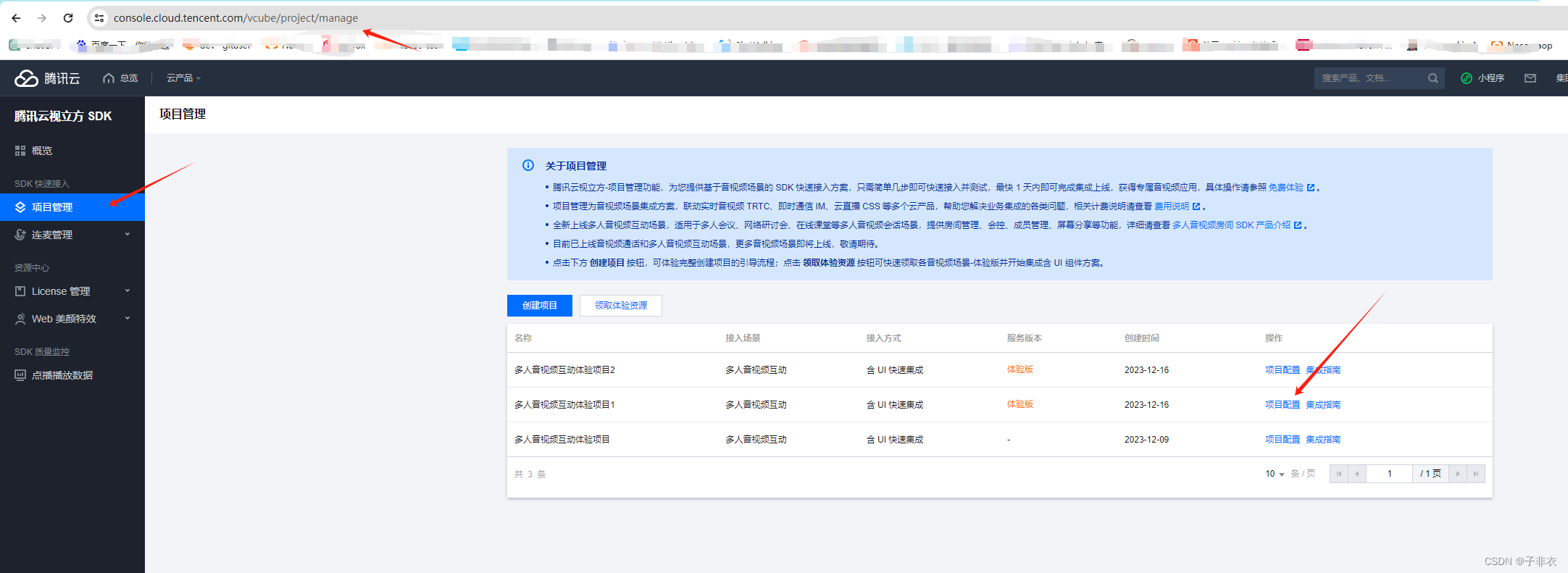Open 点播播放数据 sidebar item
Screen dimensions: 1568x573
point(72,375)
